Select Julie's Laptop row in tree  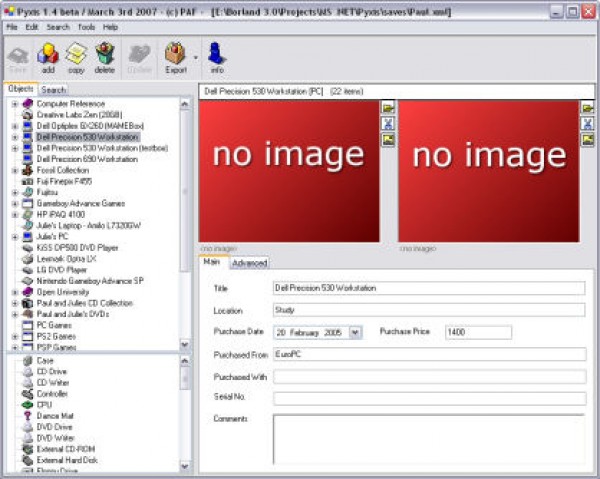(88, 225)
